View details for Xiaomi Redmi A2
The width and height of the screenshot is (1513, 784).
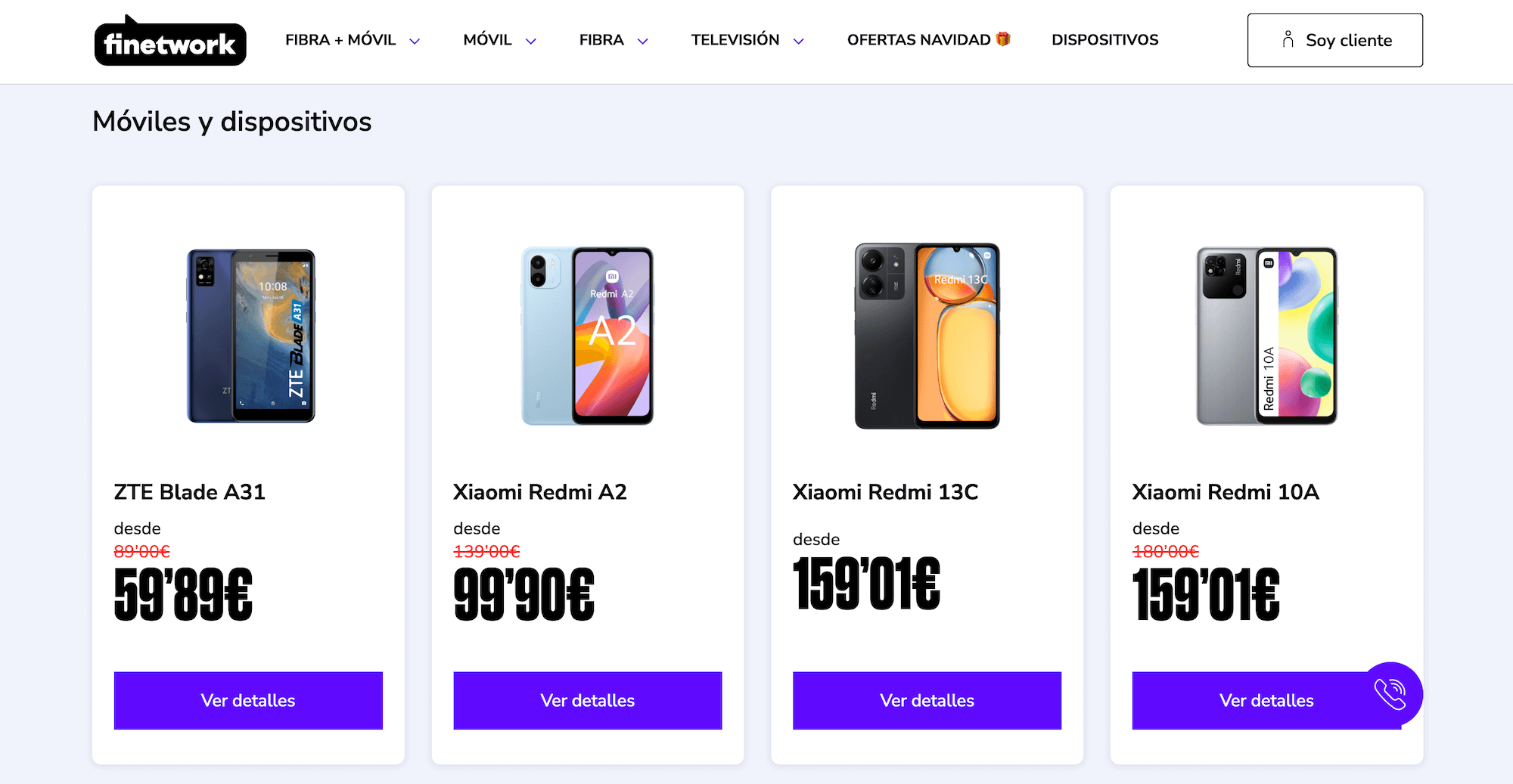click(x=588, y=700)
